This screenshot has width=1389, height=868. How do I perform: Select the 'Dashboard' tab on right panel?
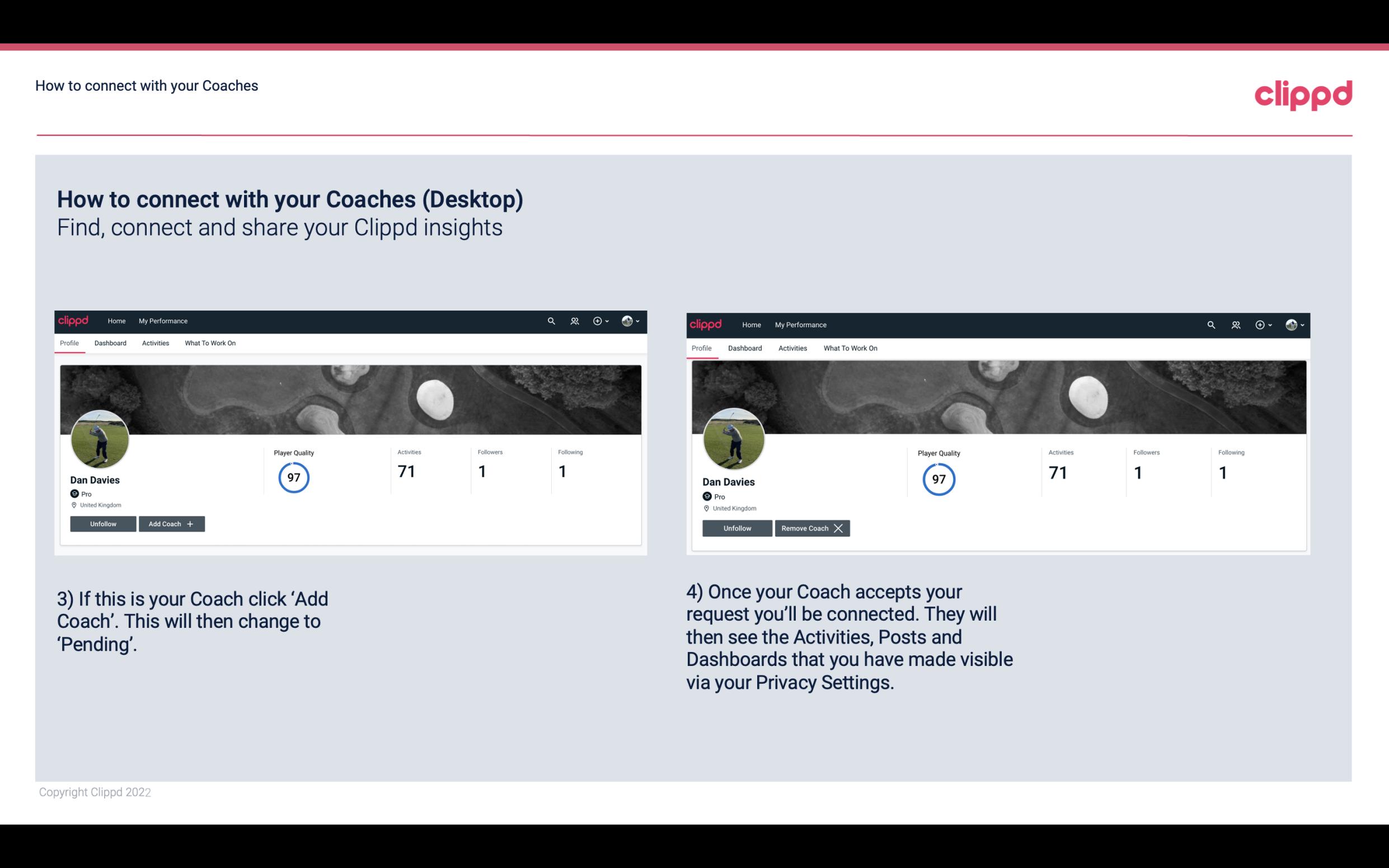click(745, 348)
